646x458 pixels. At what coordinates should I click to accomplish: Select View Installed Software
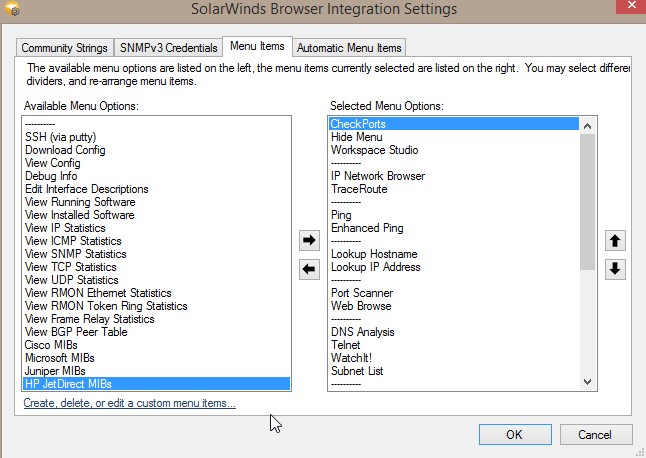157,215
